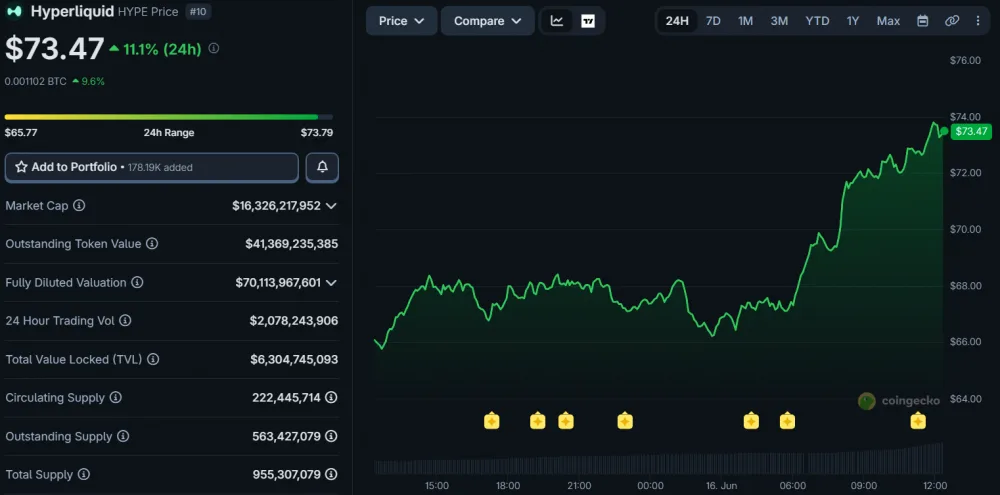
Task: Select the 1M time range
Action: point(746,21)
